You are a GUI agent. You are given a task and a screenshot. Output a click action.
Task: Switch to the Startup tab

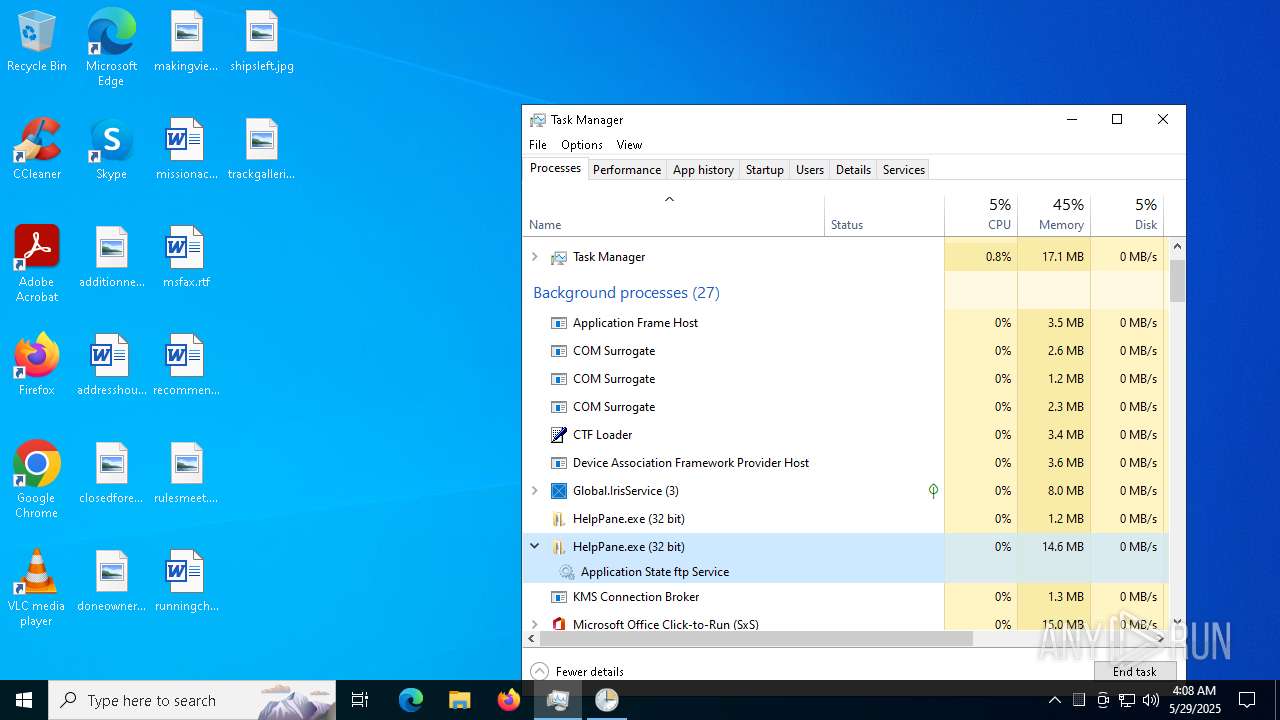765,170
